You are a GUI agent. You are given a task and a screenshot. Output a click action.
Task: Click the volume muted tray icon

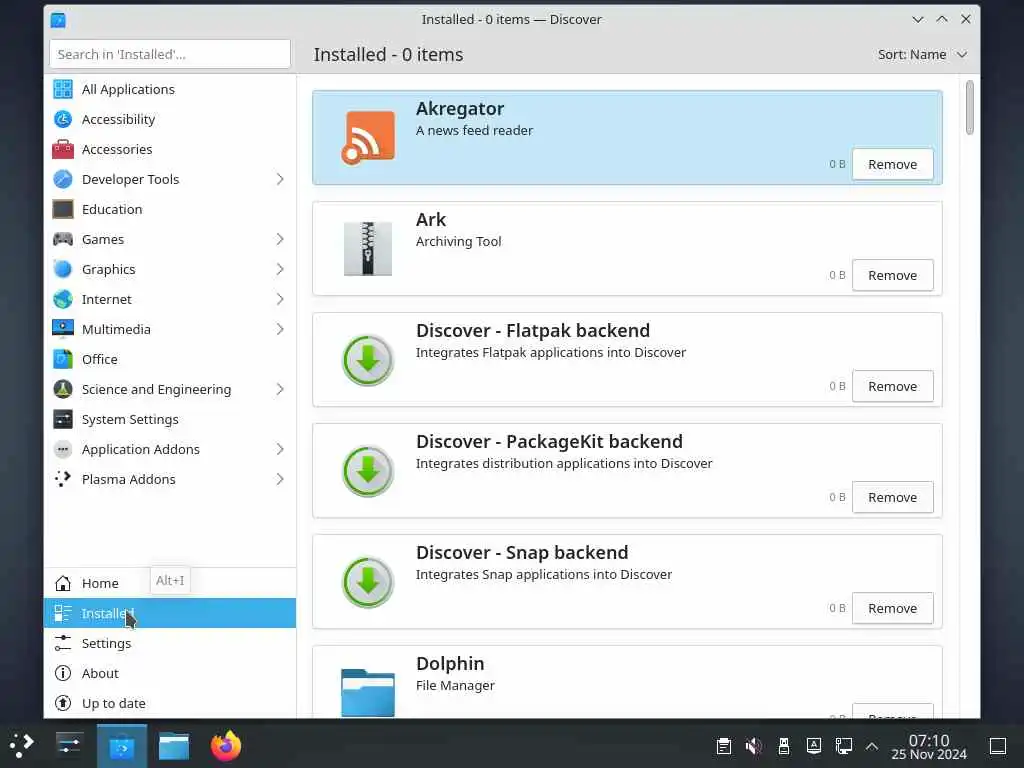tap(754, 746)
